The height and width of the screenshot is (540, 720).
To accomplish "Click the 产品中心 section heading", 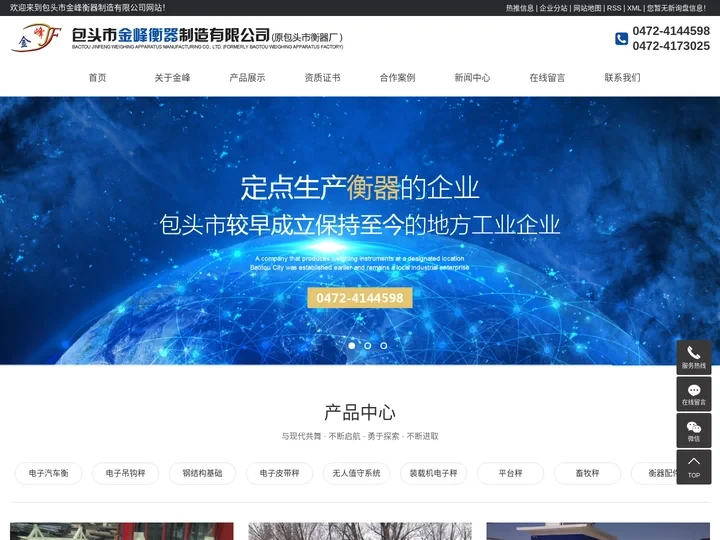I will pos(360,412).
